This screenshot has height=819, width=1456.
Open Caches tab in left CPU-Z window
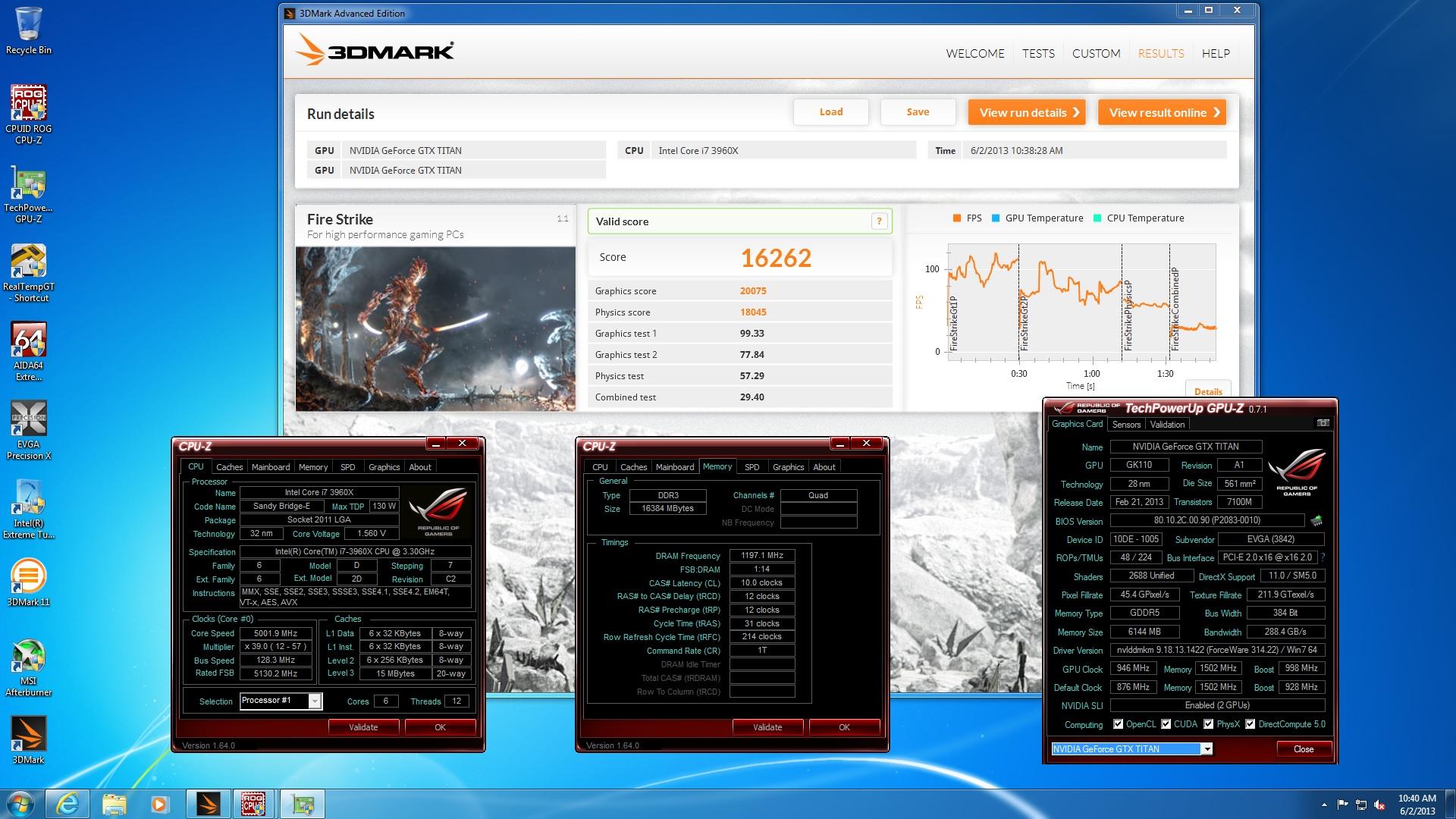(x=229, y=467)
